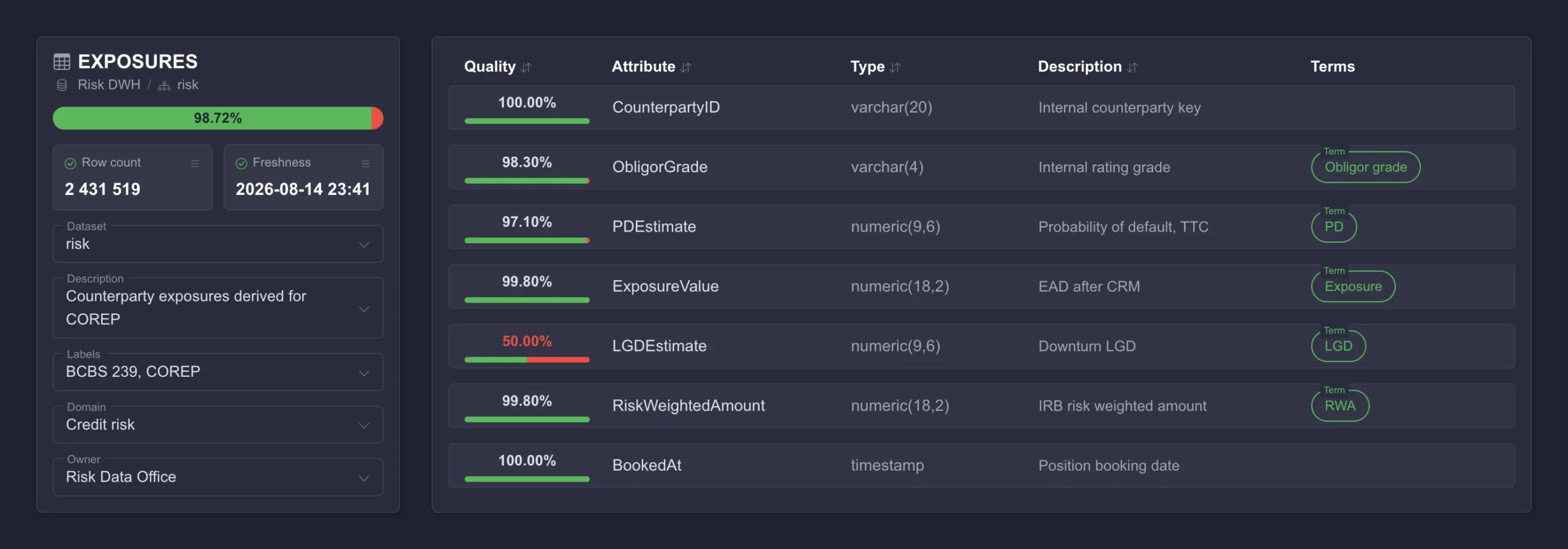Open the Owner Risk Data Office dropdown
The width and height of the screenshot is (1568, 549).
click(218, 477)
